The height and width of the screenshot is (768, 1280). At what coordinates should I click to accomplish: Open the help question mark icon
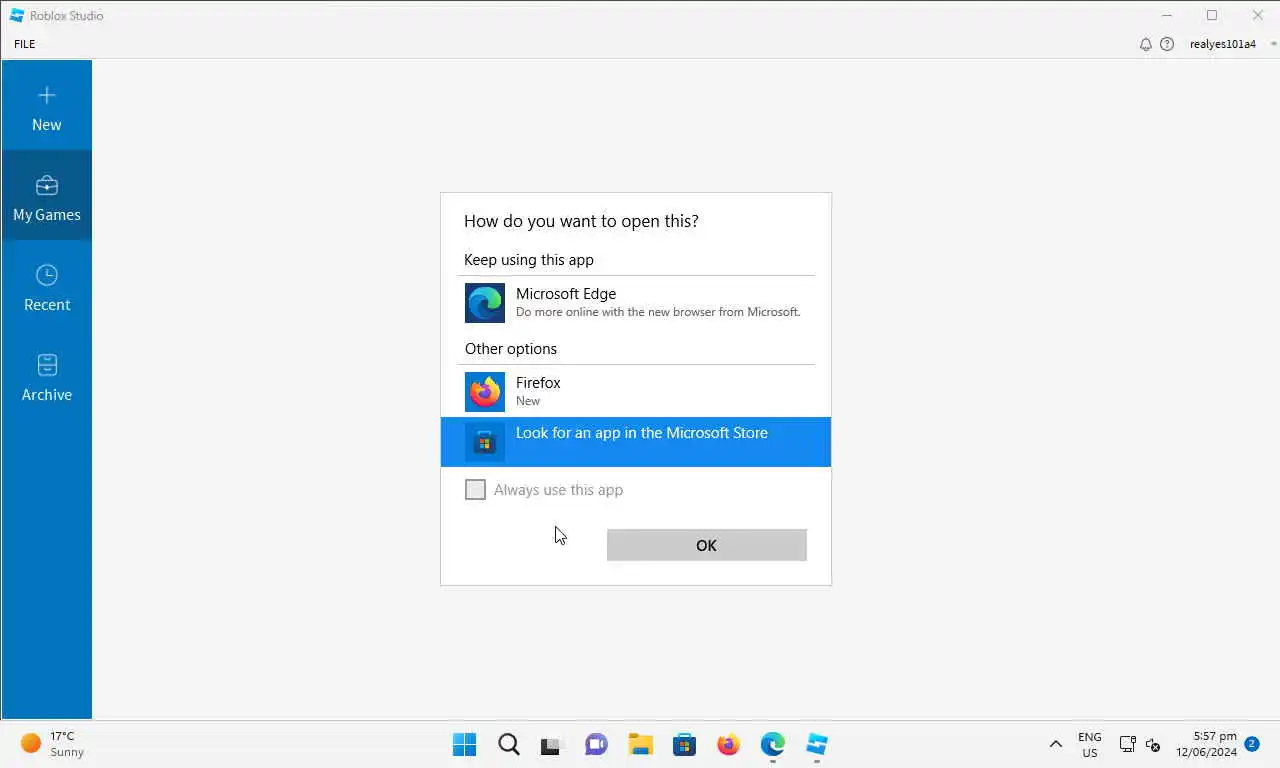(x=1167, y=44)
